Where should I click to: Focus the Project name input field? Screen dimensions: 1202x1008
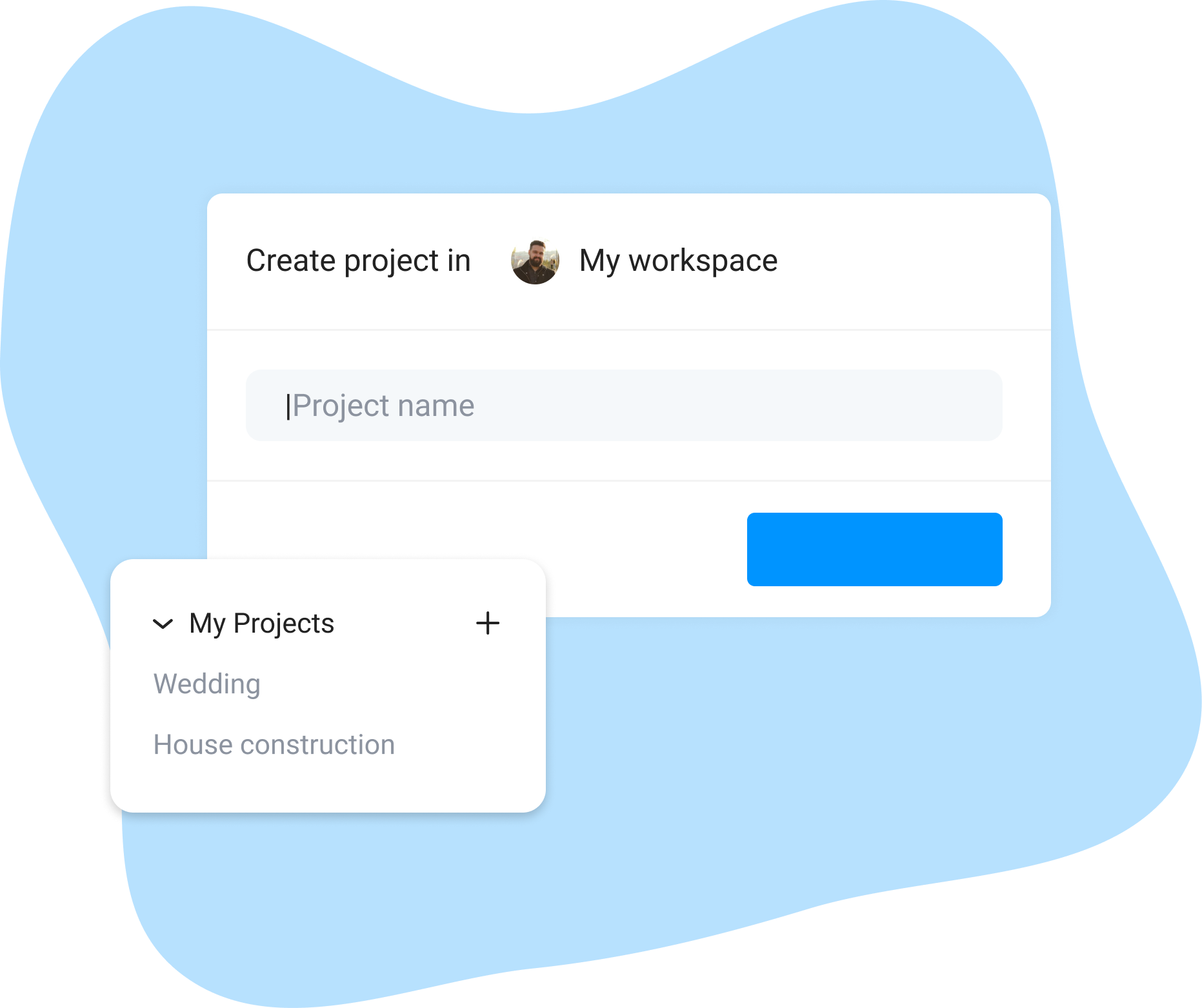point(624,405)
